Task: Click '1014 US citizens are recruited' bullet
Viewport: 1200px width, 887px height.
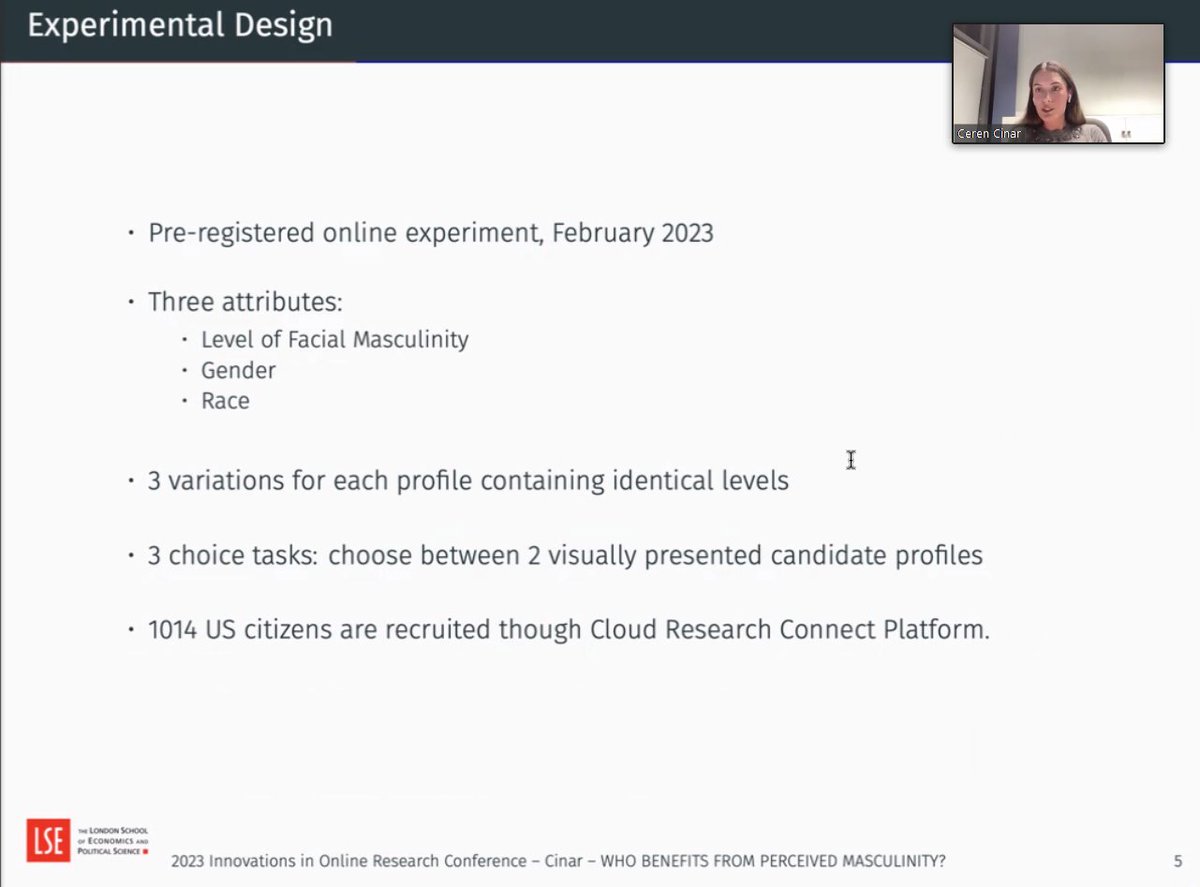Action: coord(569,630)
